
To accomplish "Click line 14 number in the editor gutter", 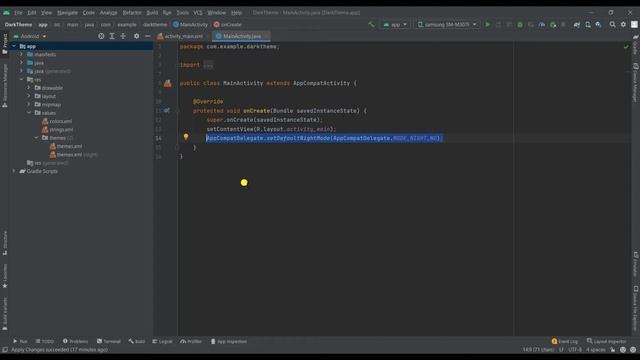I will pos(158,138).
